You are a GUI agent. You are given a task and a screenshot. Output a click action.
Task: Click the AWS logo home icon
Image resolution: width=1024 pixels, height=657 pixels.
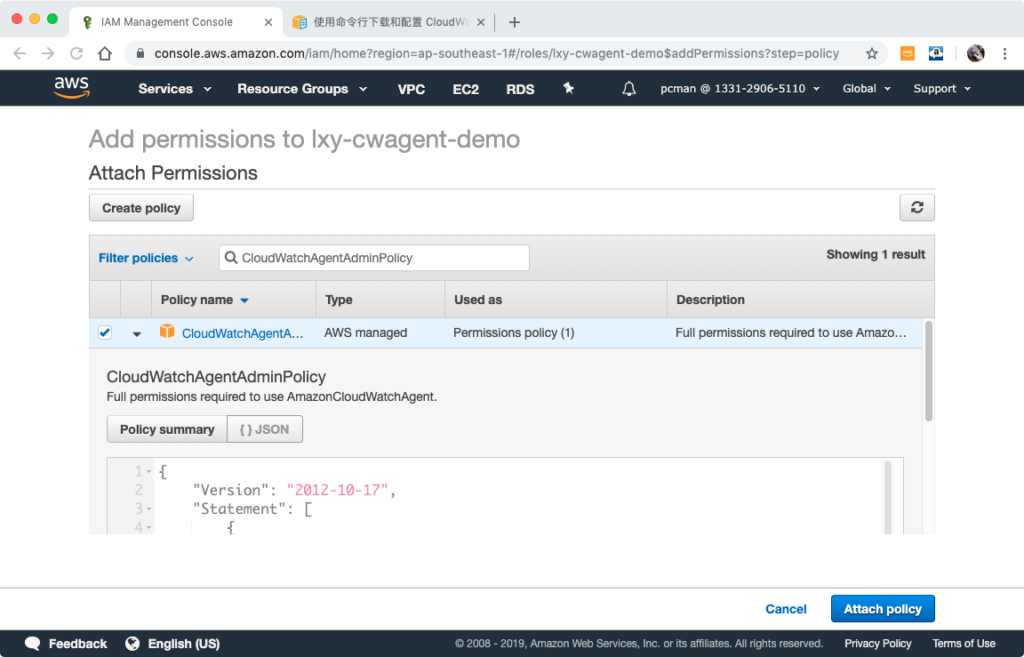pyautogui.click(x=71, y=88)
